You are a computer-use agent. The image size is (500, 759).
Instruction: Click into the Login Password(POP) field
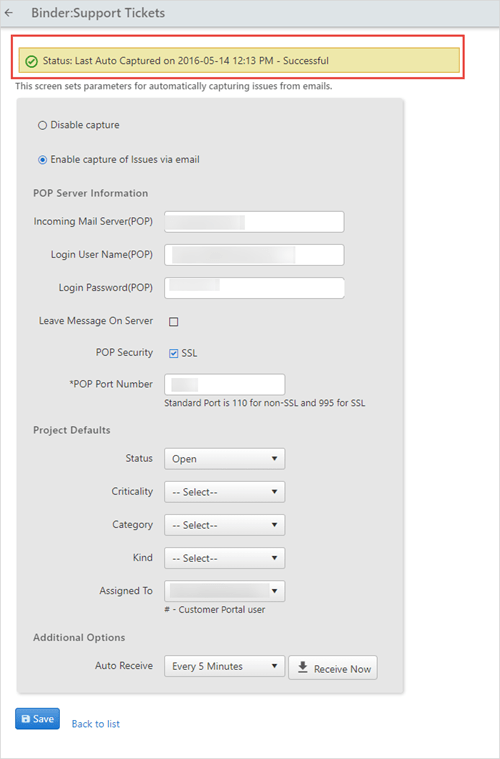254,288
